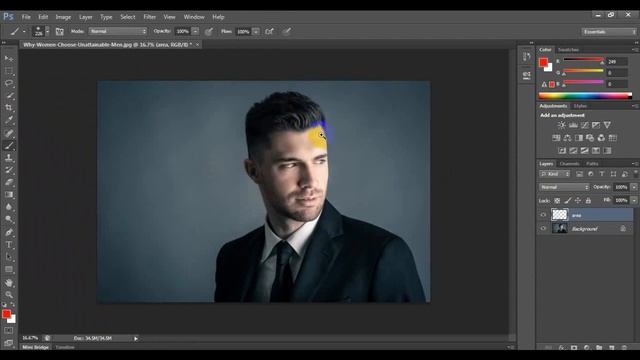Toggle lock all on layer

tap(588, 200)
